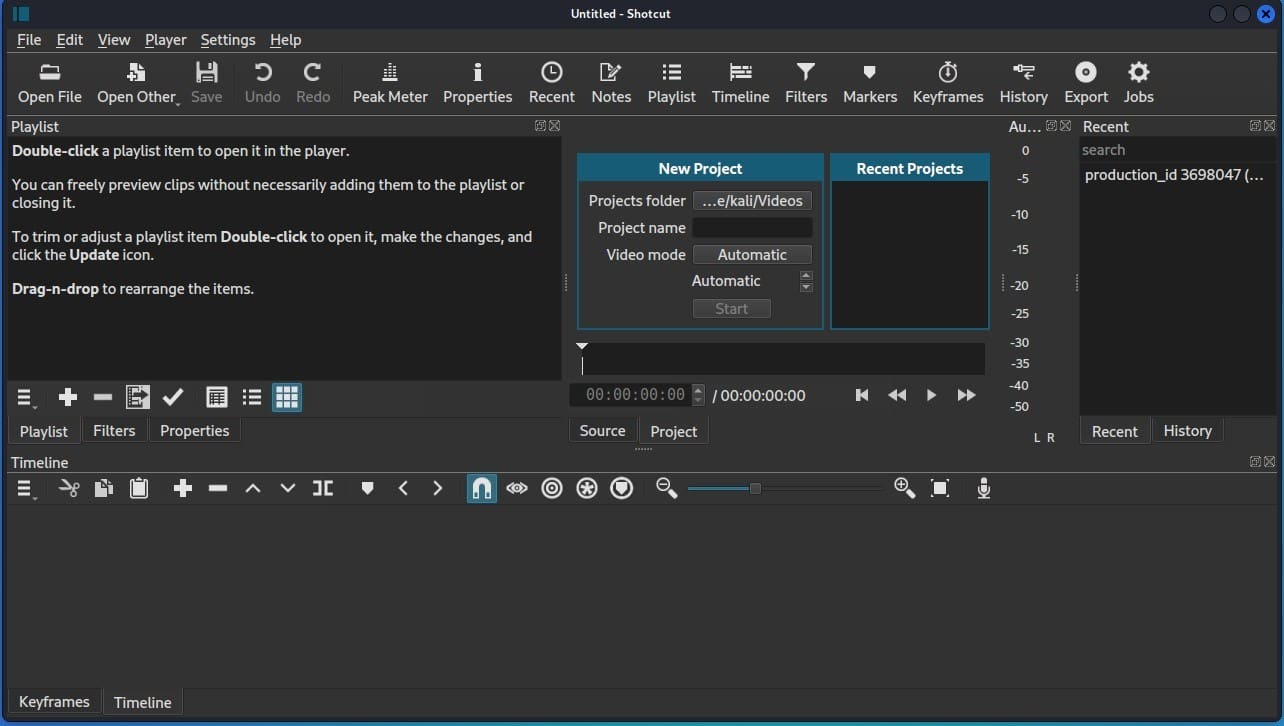This screenshot has width=1284, height=726.
Task: Open the File menu
Action: pos(29,40)
